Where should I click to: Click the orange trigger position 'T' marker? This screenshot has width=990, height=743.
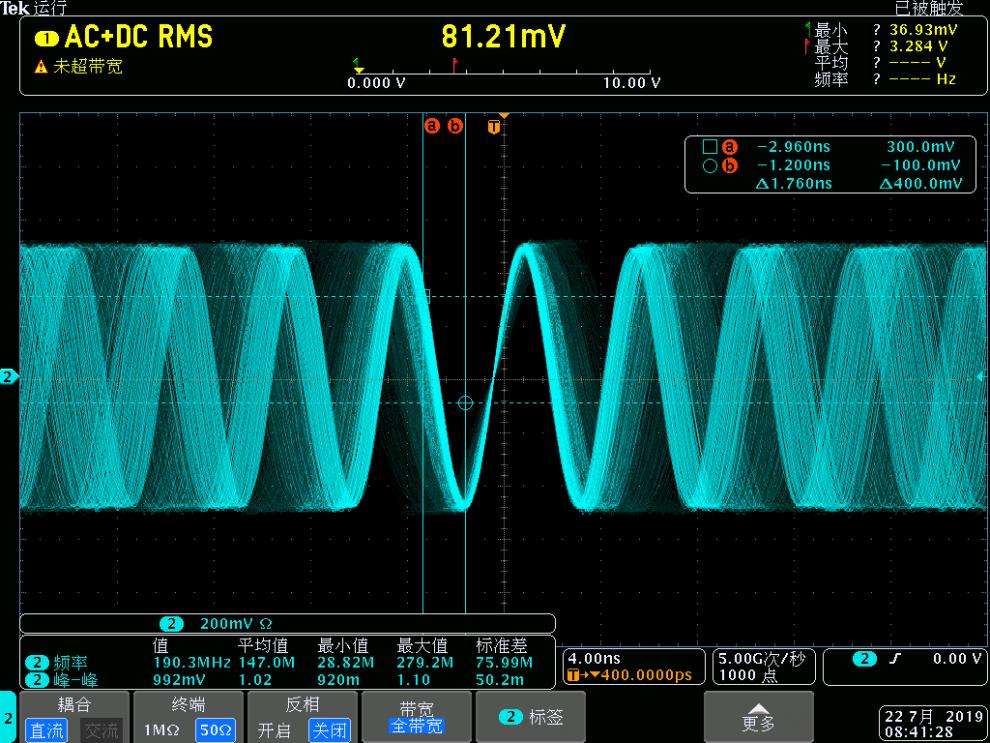[x=493, y=126]
